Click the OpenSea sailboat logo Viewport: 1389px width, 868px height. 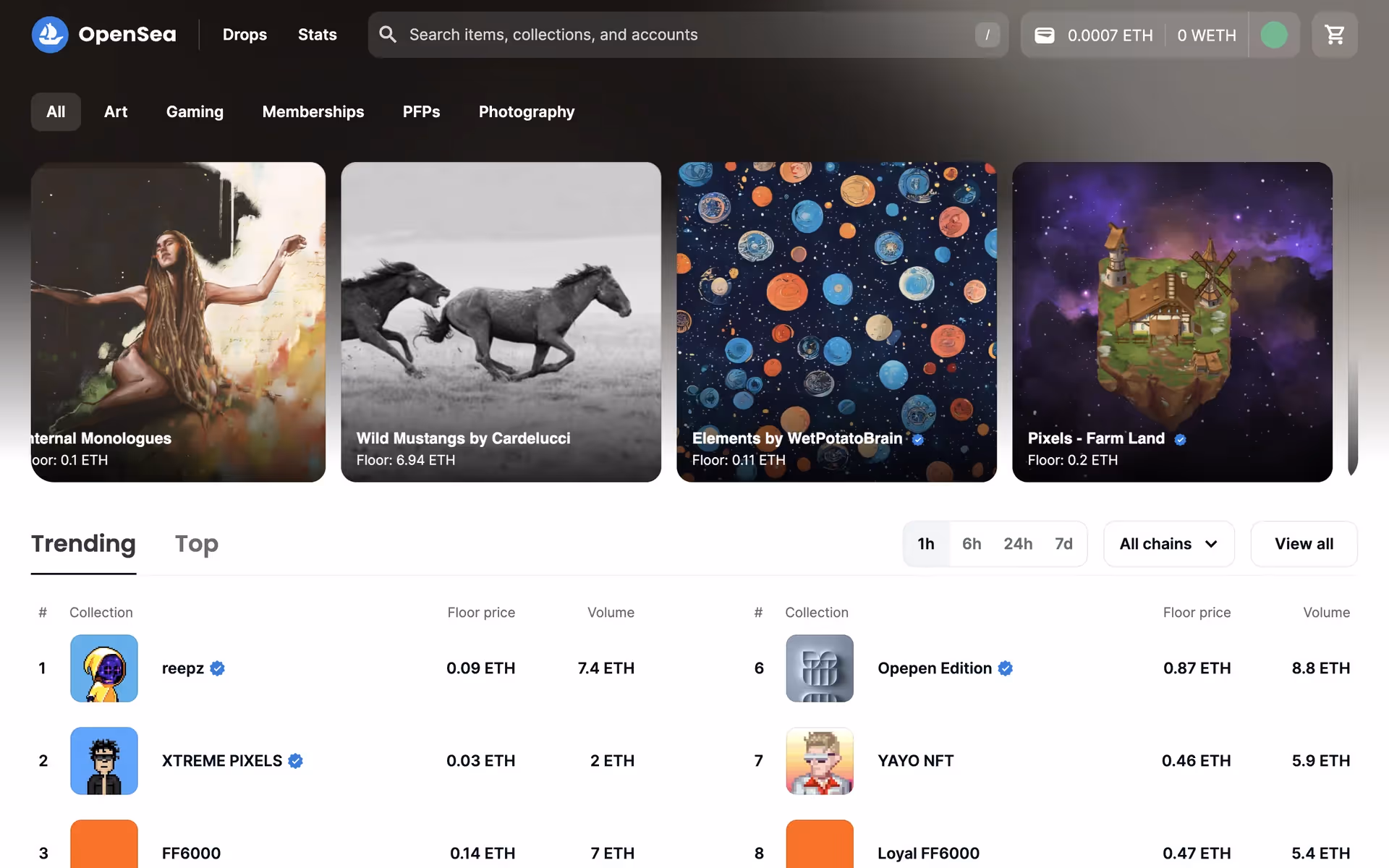coord(50,35)
